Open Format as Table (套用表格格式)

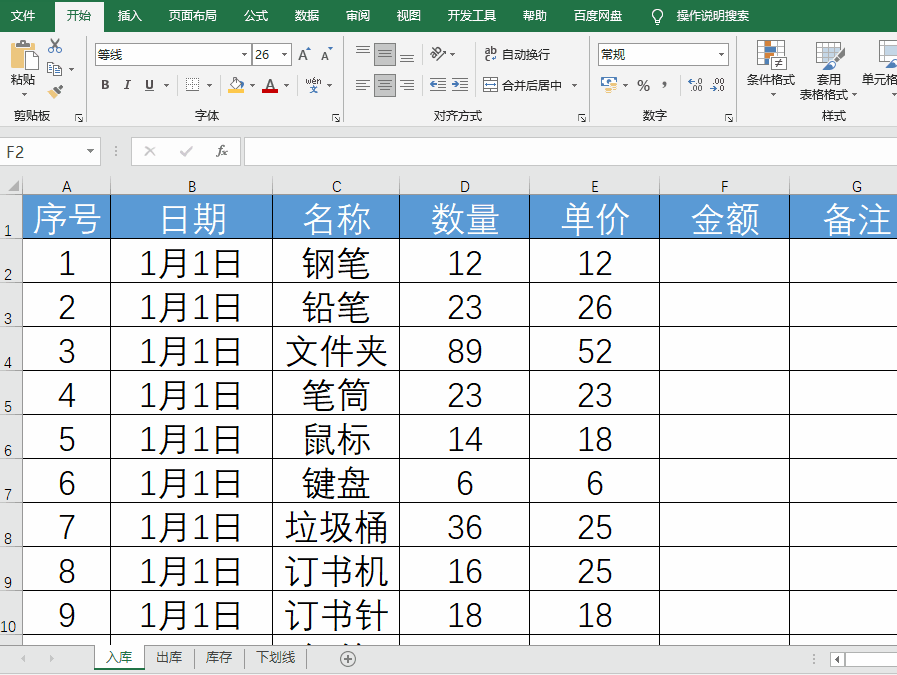pyautogui.click(x=828, y=70)
